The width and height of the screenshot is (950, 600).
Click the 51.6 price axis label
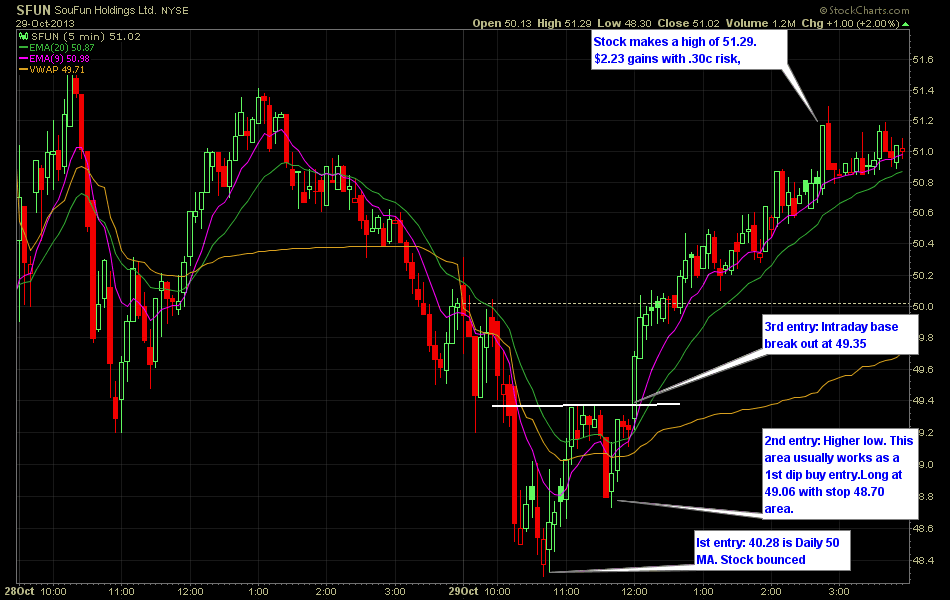click(x=923, y=59)
